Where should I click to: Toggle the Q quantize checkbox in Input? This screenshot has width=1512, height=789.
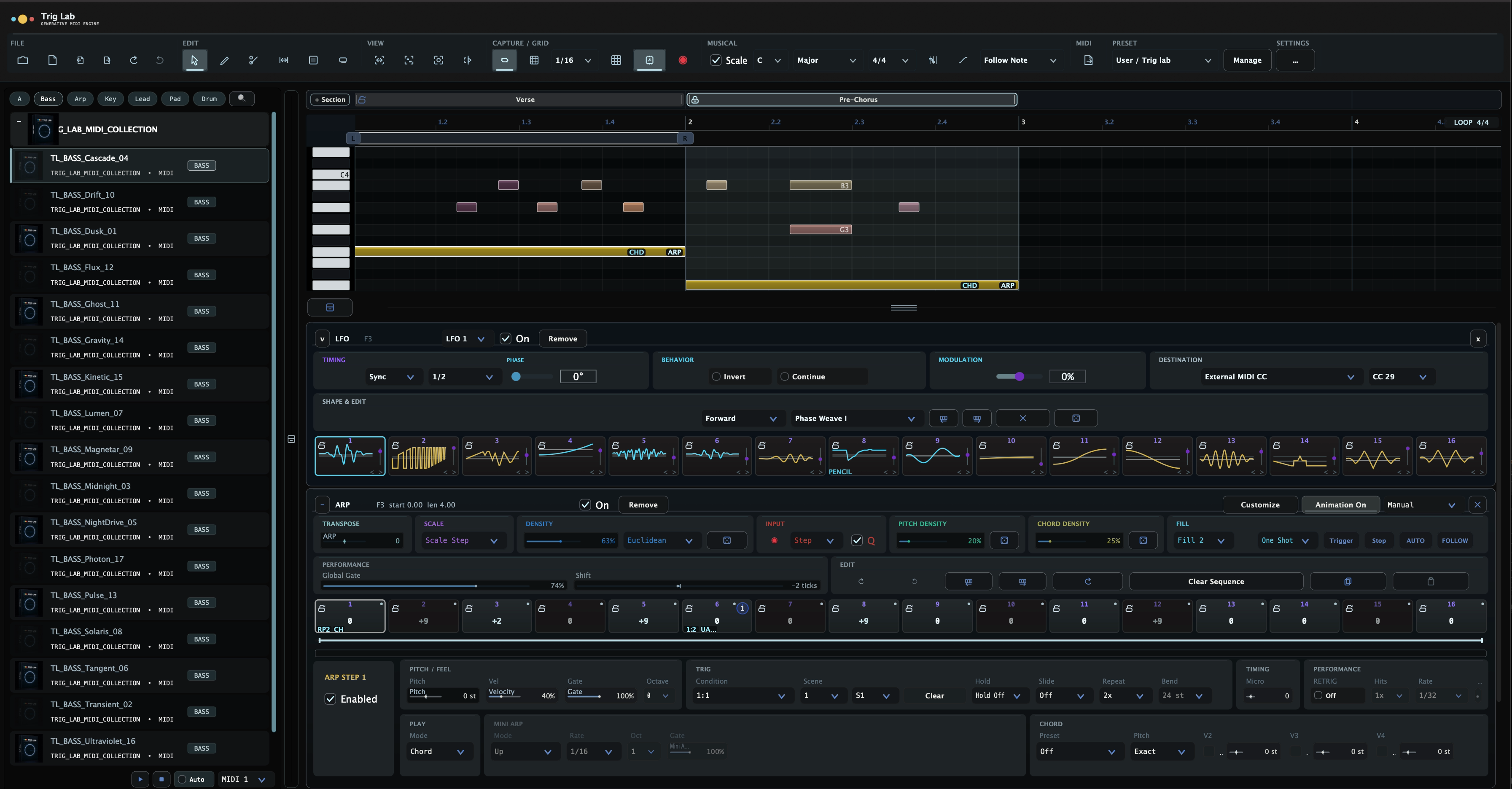(857, 540)
